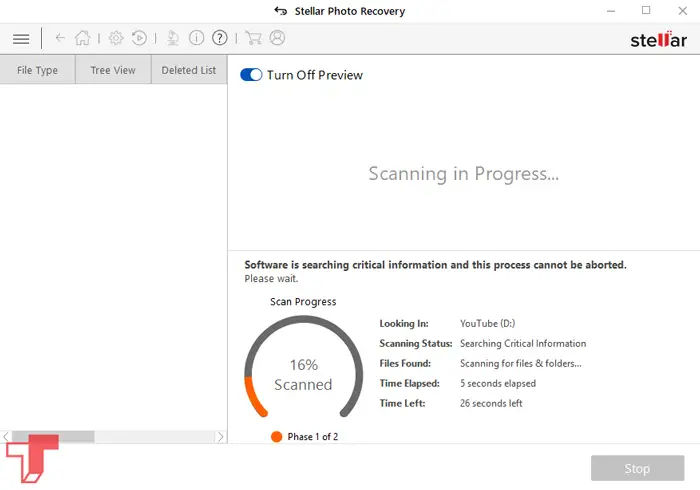This screenshot has height=490, width=700.
Task: Click the left scrollbar arrow
Action: coord(6,436)
